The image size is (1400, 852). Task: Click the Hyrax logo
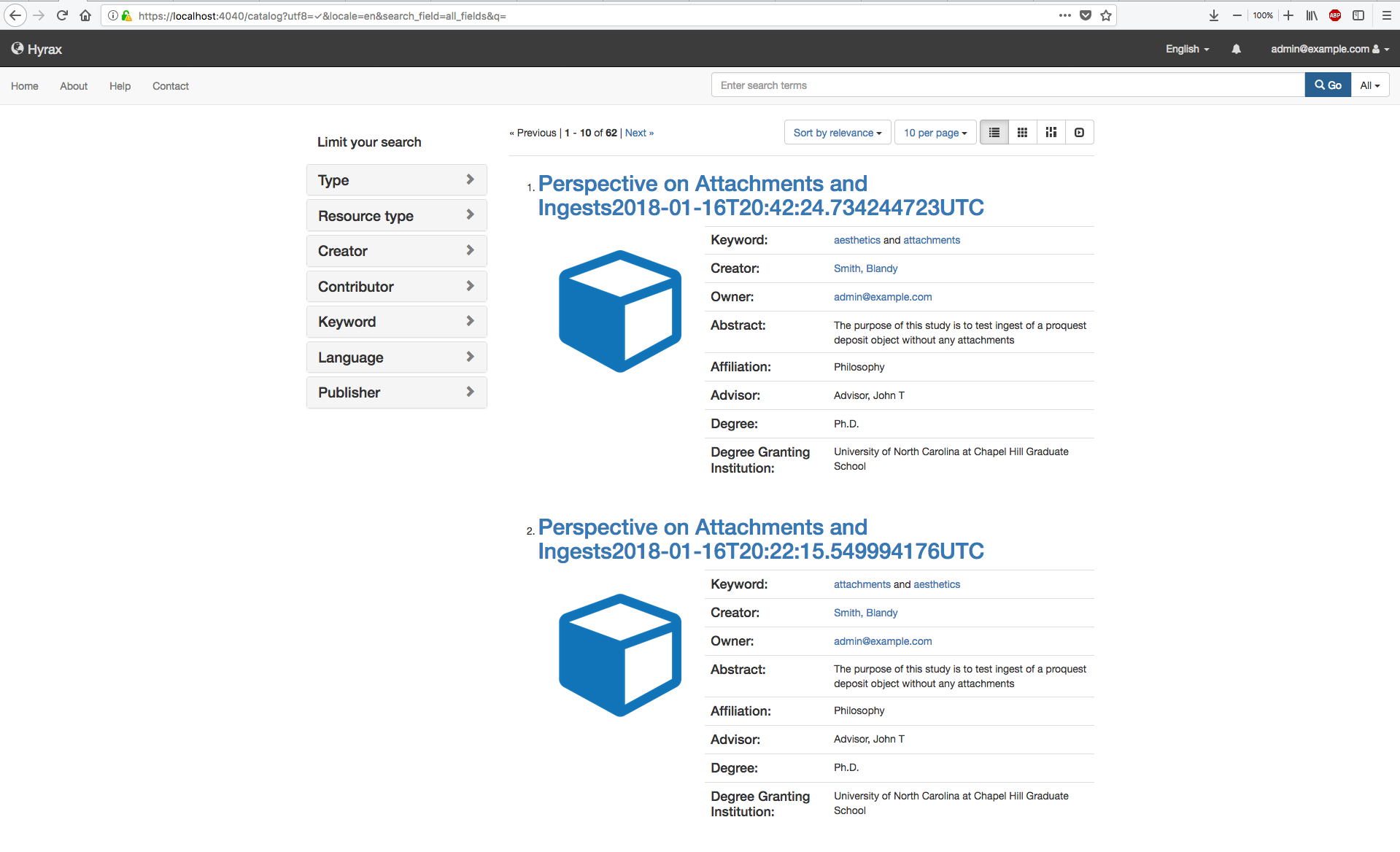pyautogui.click(x=36, y=49)
